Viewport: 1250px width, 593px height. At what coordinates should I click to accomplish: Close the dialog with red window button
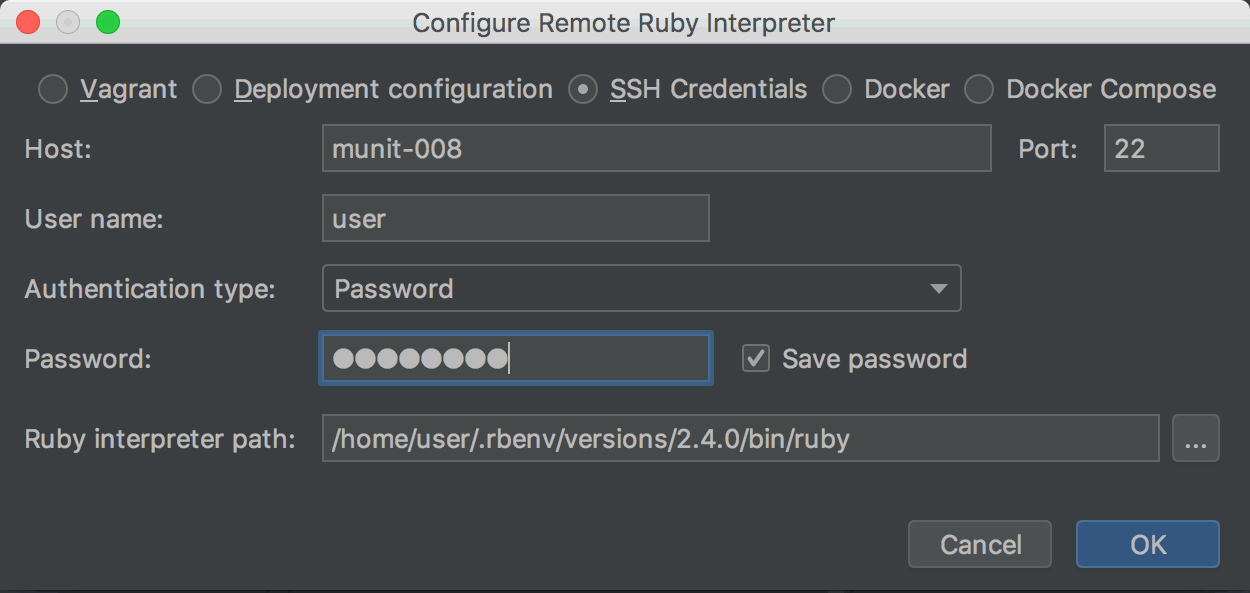point(28,22)
